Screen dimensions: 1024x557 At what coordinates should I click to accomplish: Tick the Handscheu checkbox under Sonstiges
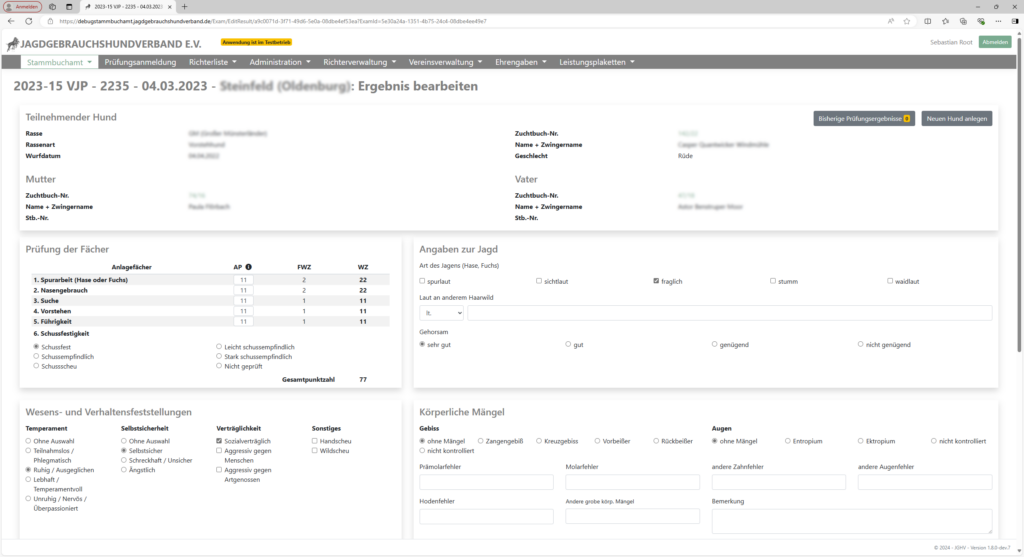[314, 441]
